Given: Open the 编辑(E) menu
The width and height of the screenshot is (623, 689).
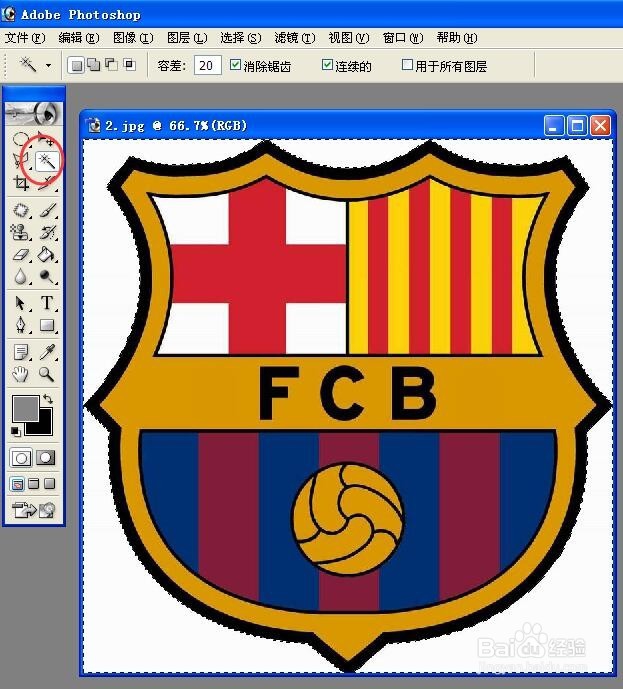Looking at the screenshot, I should pyautogui.click(x=79, y=38).
